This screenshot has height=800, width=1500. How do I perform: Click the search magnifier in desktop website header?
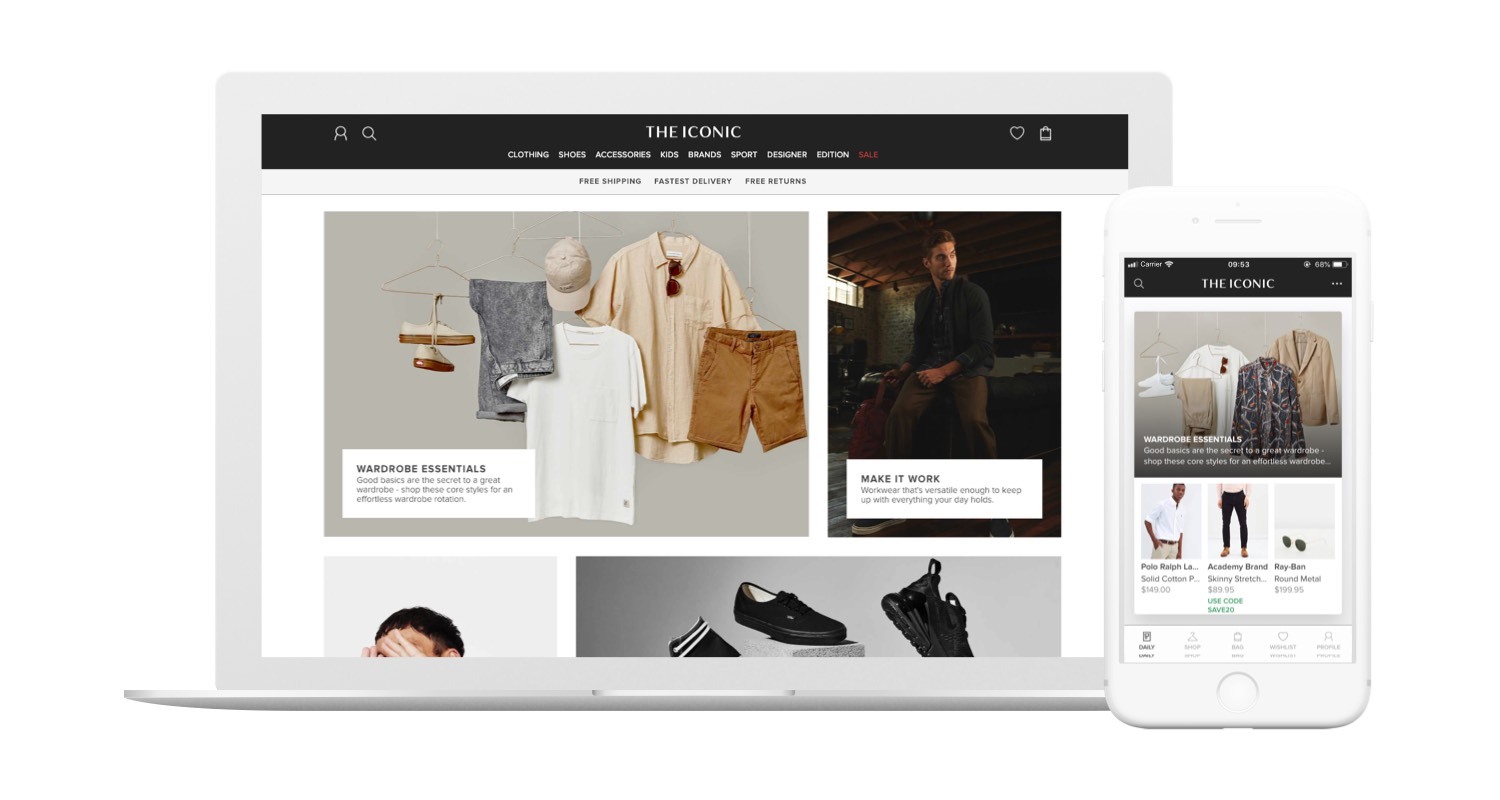click(369, 133)
